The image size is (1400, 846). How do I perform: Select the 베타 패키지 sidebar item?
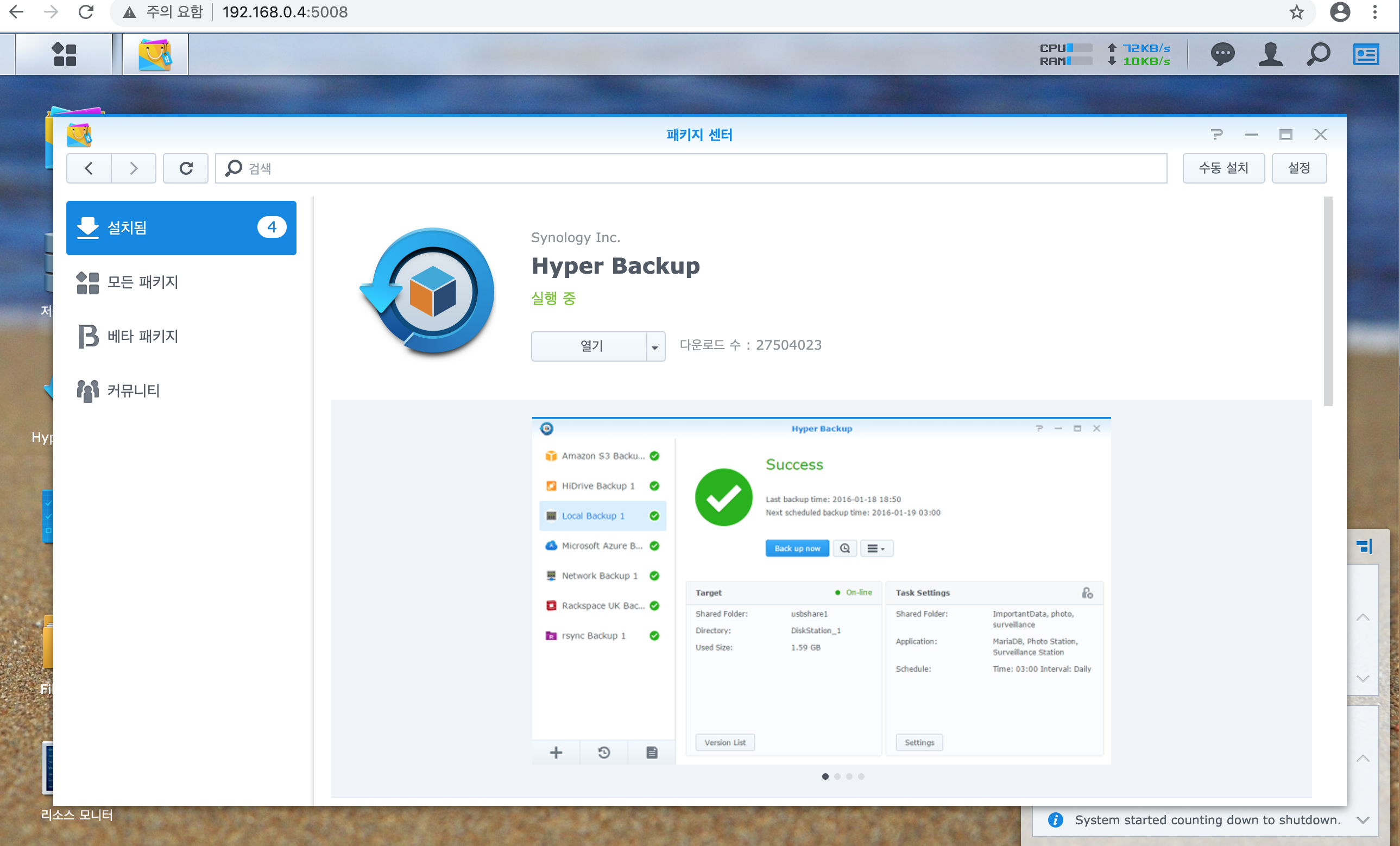[x=143, y=336]
